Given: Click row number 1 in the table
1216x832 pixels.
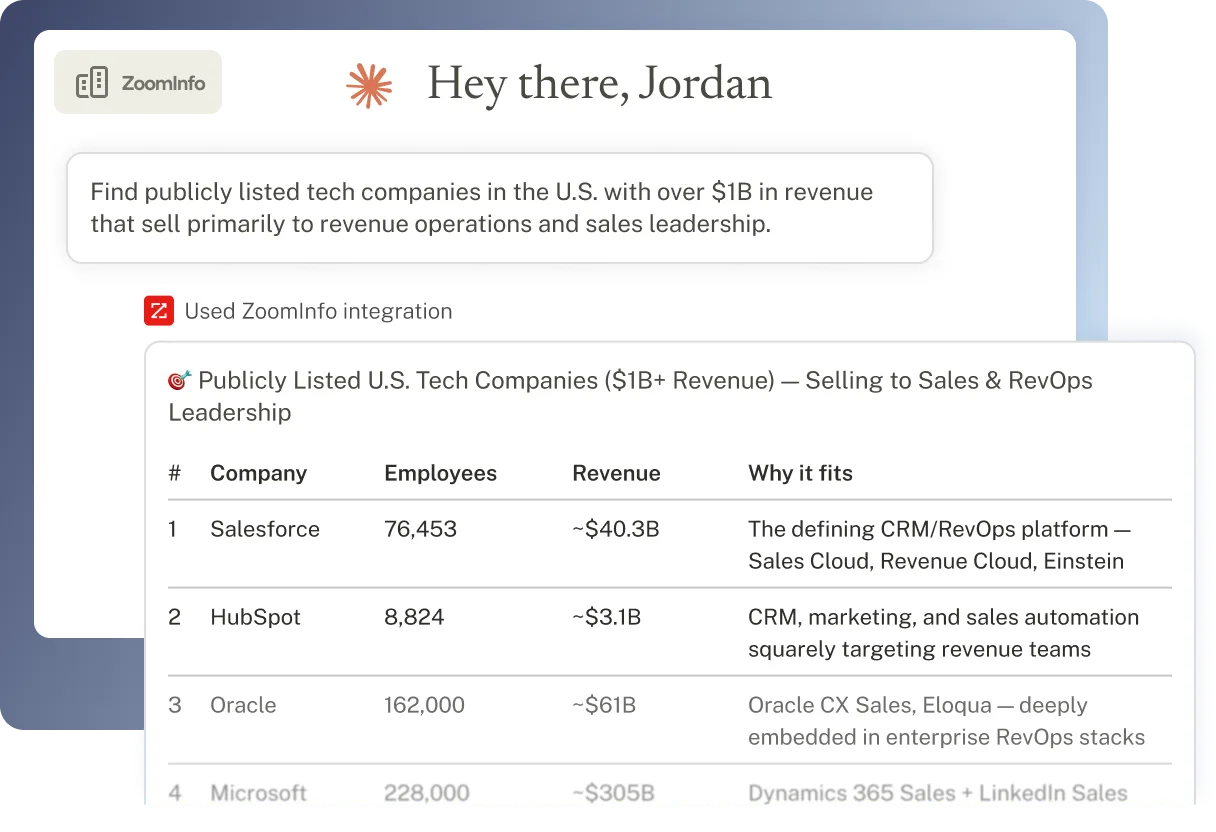Looking at the screenshot, I should [x=172, y=529].
